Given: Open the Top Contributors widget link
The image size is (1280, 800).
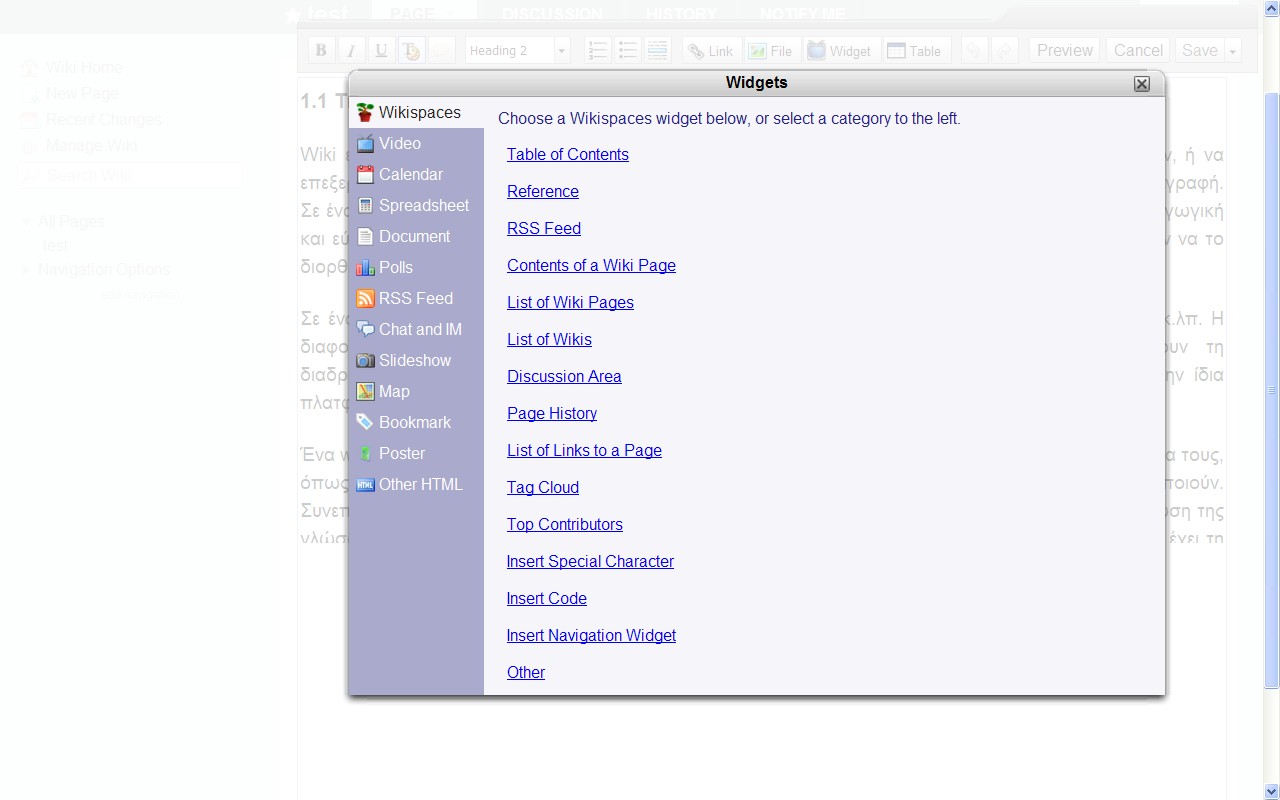Looking at the screenshot, I should 565,524.
